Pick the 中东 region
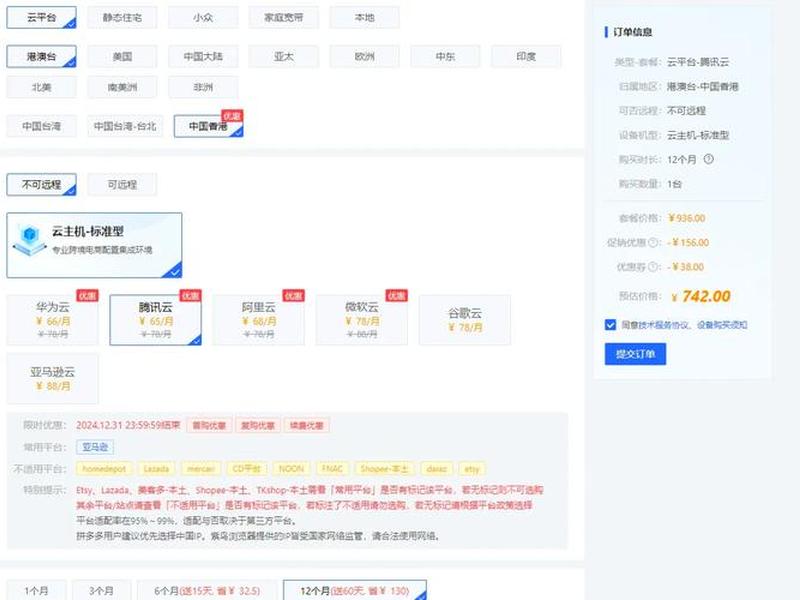 tap(445, 56)
